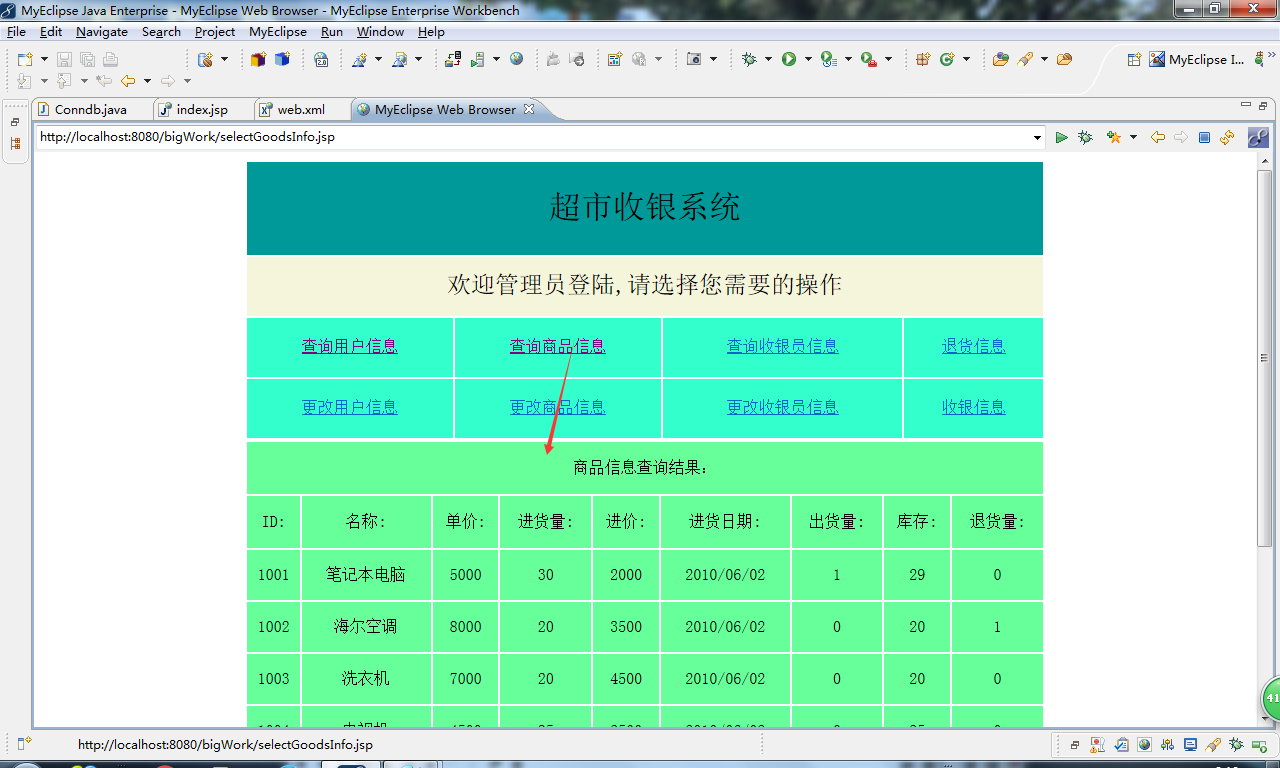Open the Window menu

tap(380, 32)
